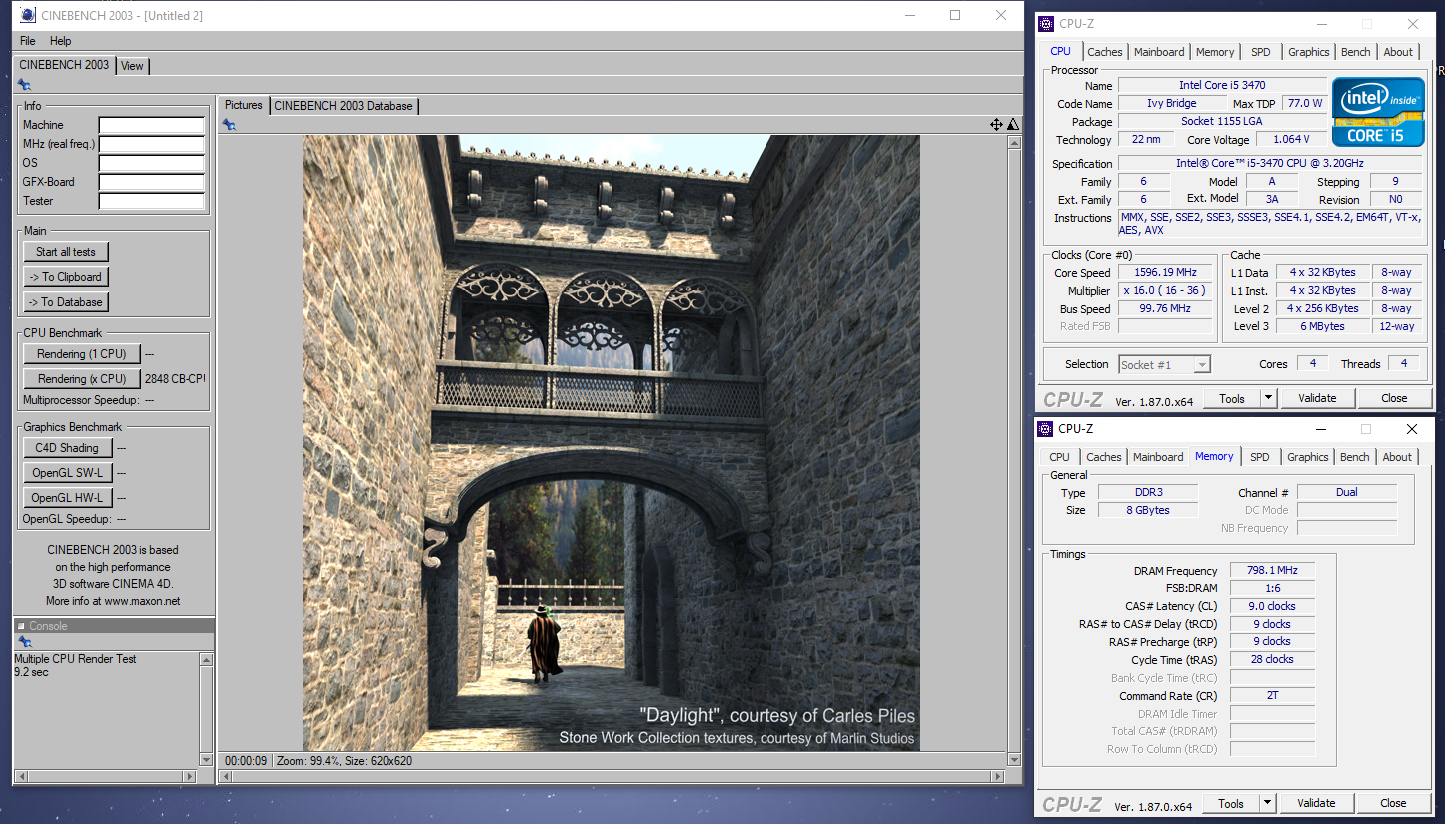The image size is (1445, 824).
Task: Switch to the CINEBENCH 2003 Database tab
Action: (x=343, y=106)
